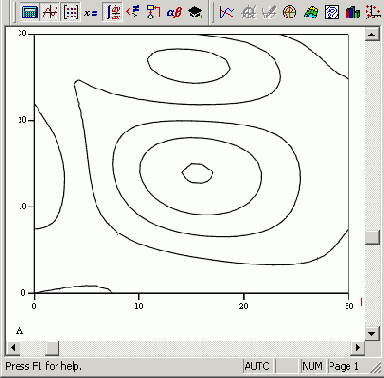Insert a 3D Scatter plot
The height and width of the screenshot is (378, 384).
tap(373, 12)
